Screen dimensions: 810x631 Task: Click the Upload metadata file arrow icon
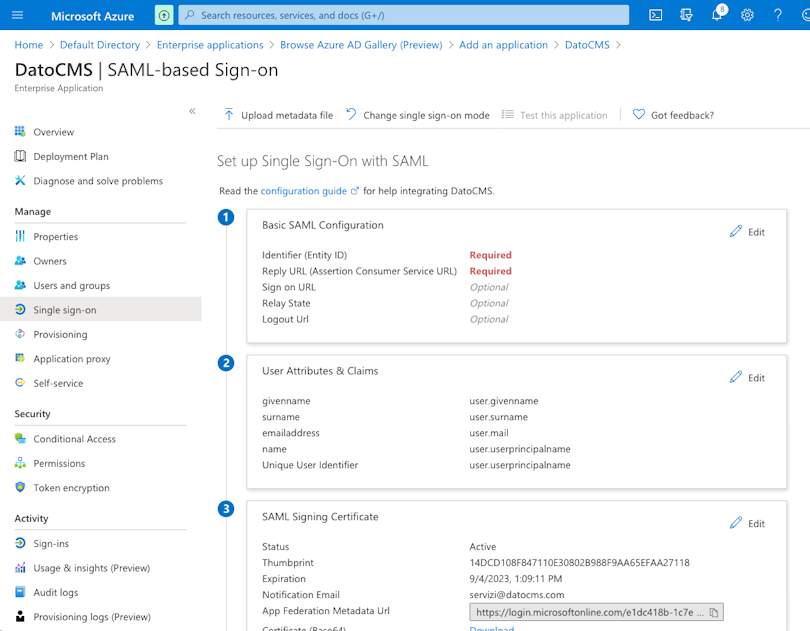pos(229,114)
